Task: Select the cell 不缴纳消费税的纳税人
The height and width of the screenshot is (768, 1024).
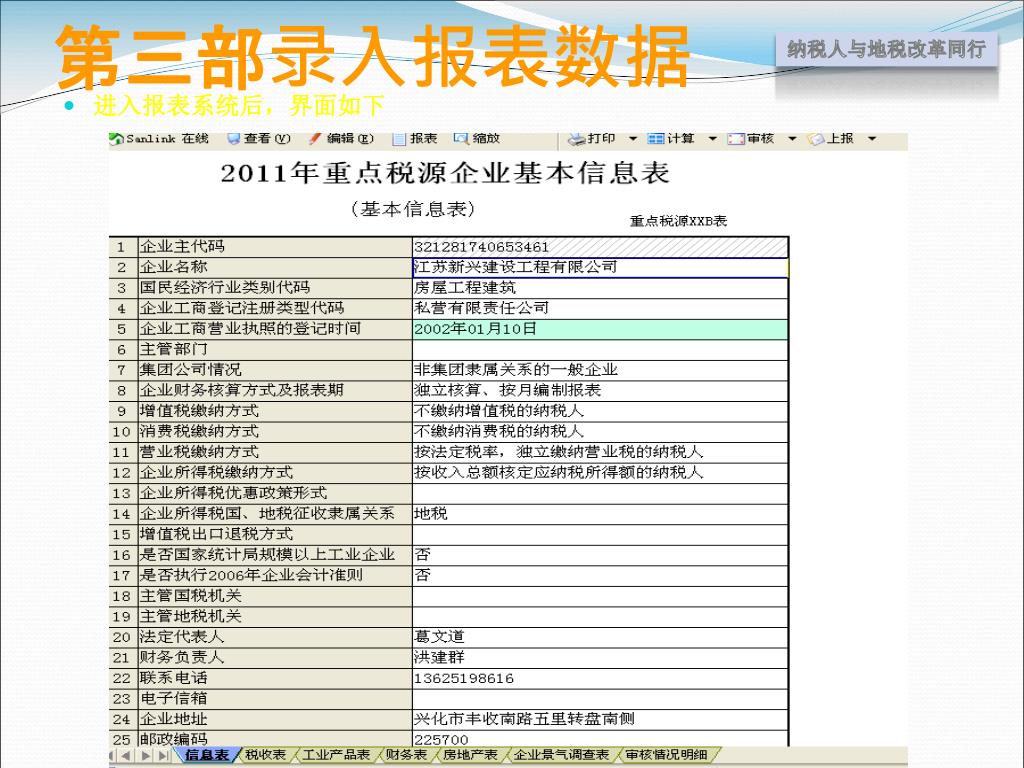Action: pyautogui.click(x=600, y=432)
